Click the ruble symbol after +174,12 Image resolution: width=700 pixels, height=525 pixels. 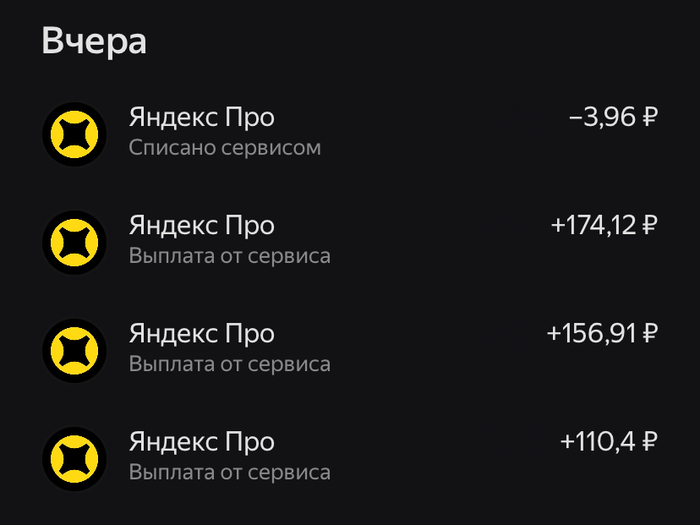click(x=649, y=226)
